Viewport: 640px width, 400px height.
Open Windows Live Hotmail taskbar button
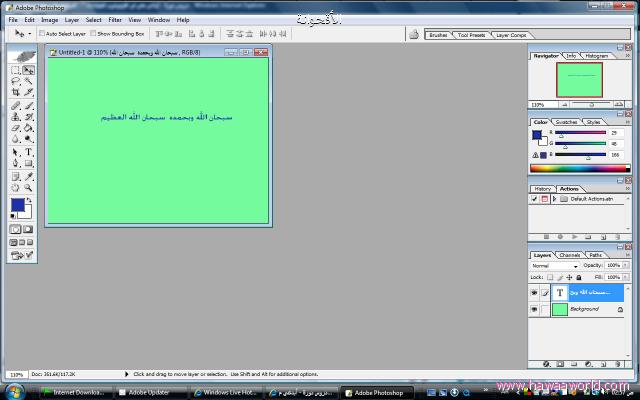coord(226,392)
